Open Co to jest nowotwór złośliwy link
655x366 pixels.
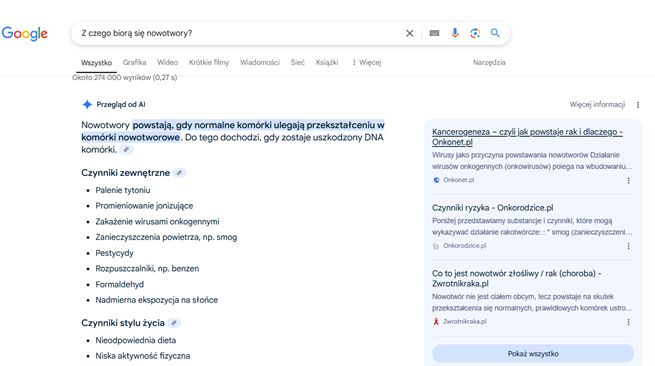[x=517, y=278]
